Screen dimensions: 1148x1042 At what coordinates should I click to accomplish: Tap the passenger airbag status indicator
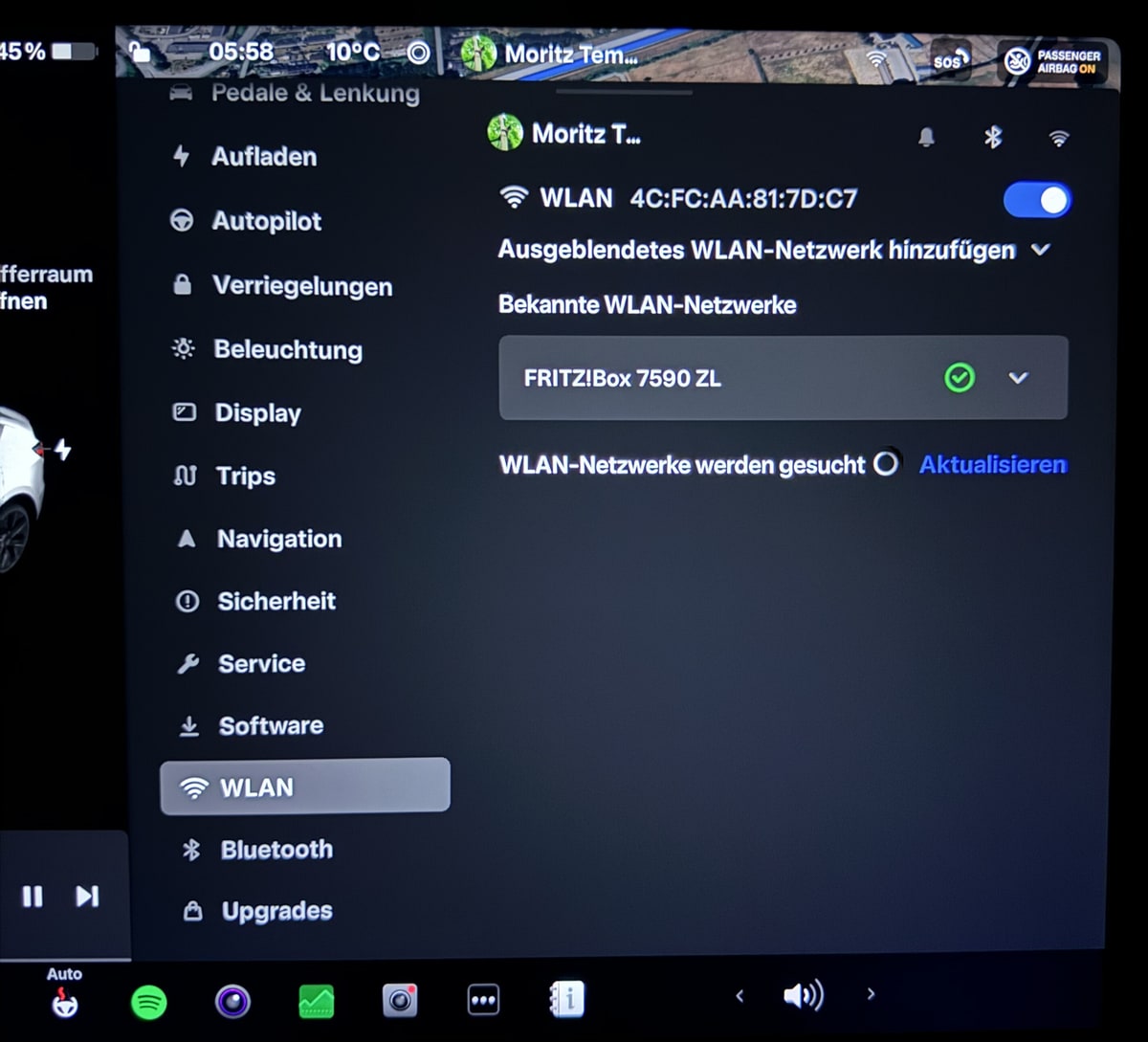(1052, 62)
